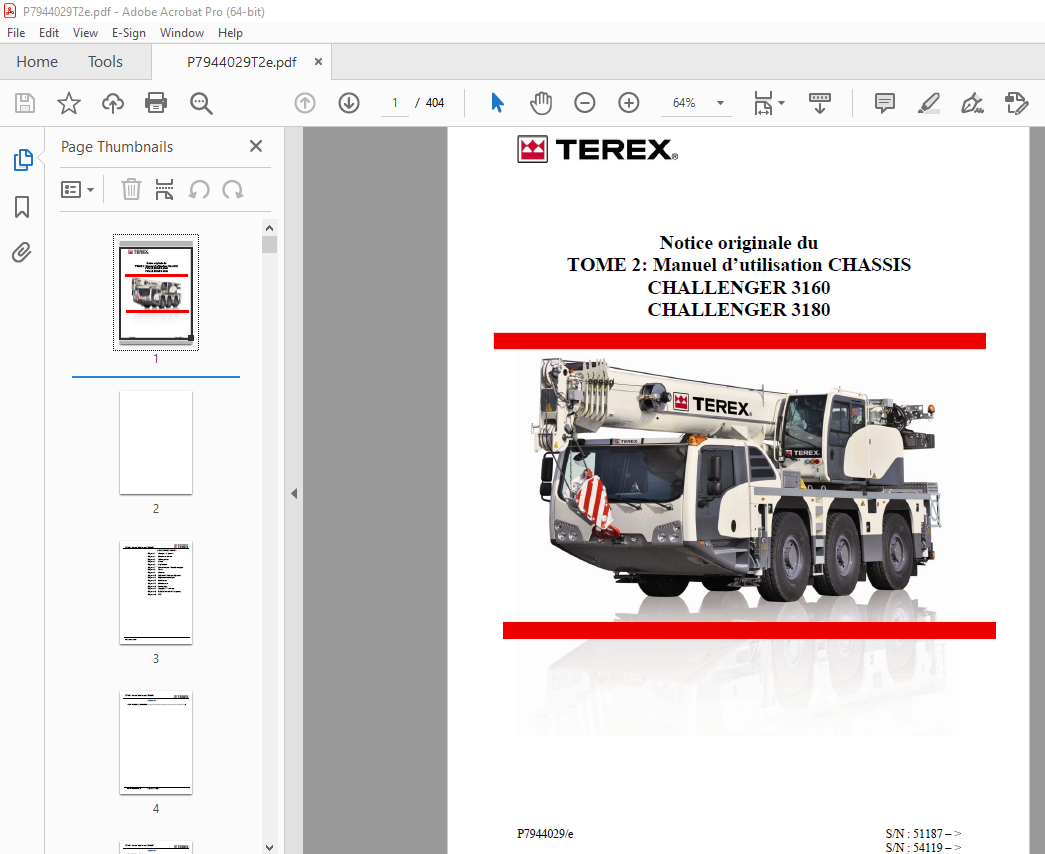This screenshot has height=854, width=1045.
Task: Delete selected pages with the trash icon
Action: [x=131, y=189]
